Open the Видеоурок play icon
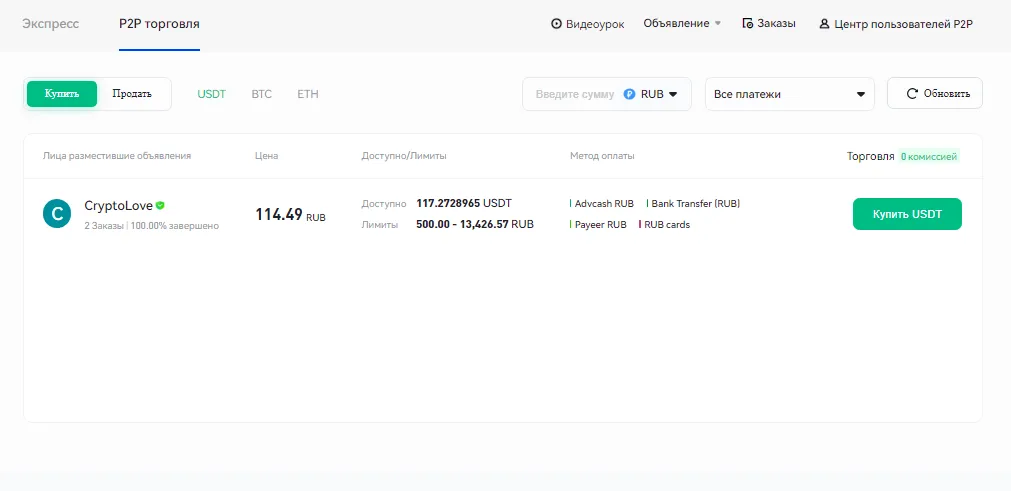Viewport: 1011px width, 491px height. coord(556,24)
